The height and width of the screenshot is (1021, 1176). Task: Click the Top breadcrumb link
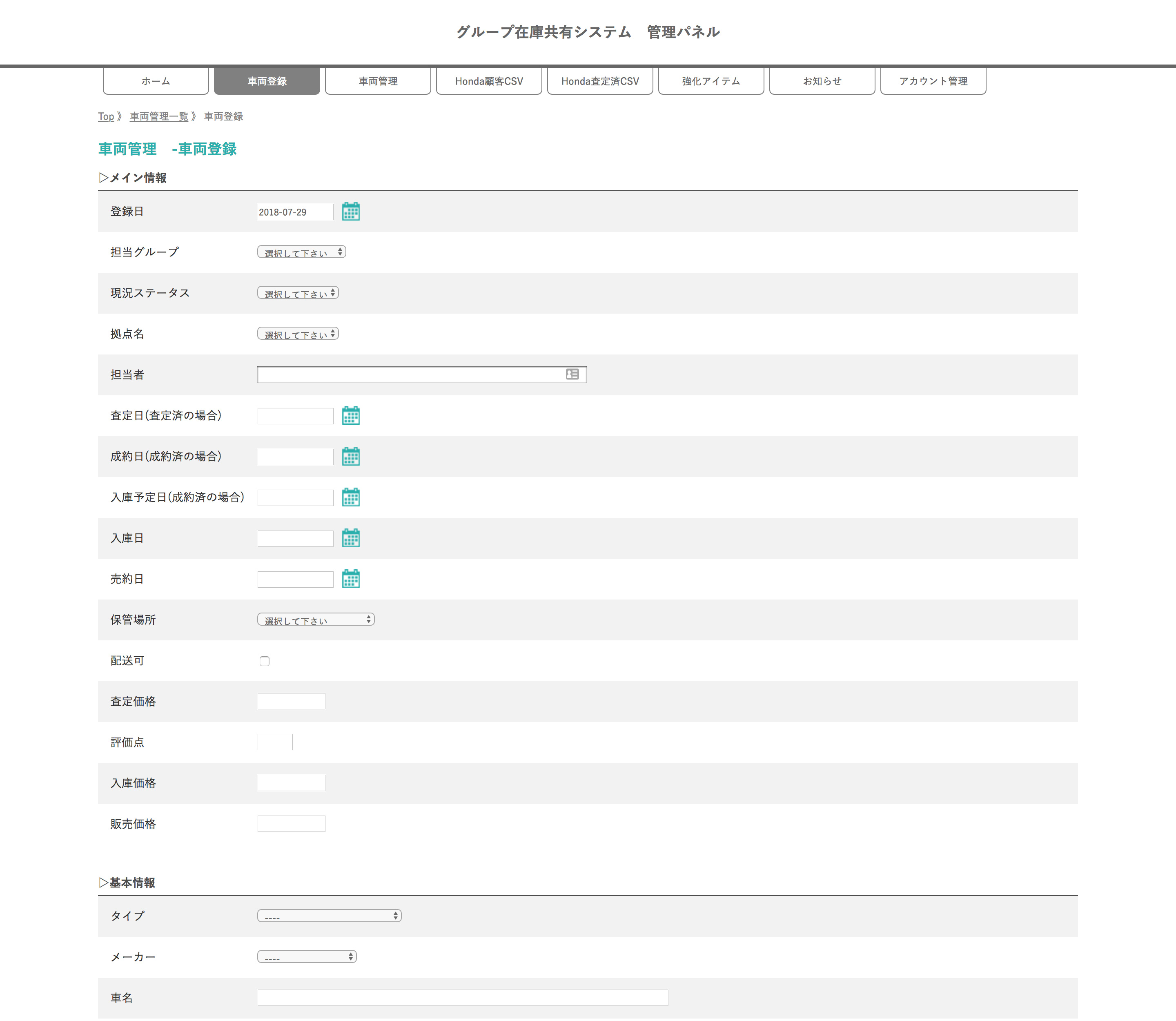coord(106,116)
